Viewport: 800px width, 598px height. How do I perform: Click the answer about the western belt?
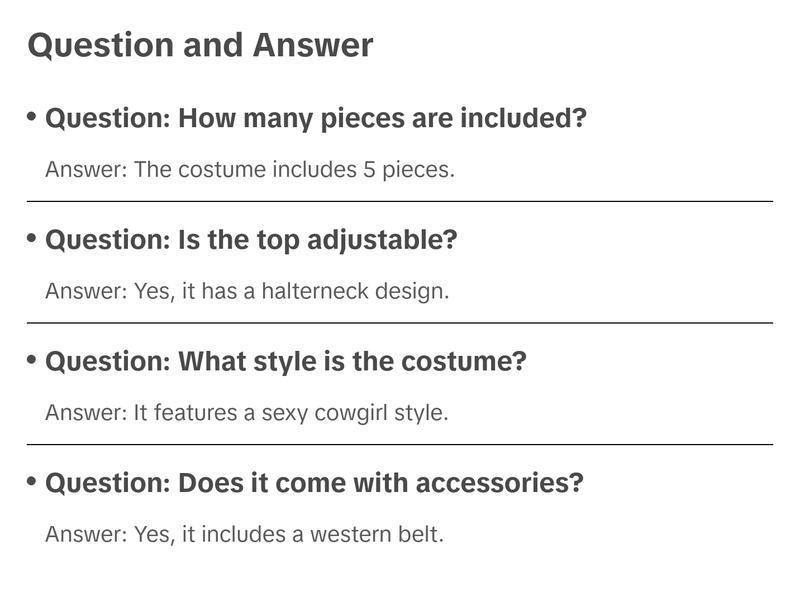point(244,535)
